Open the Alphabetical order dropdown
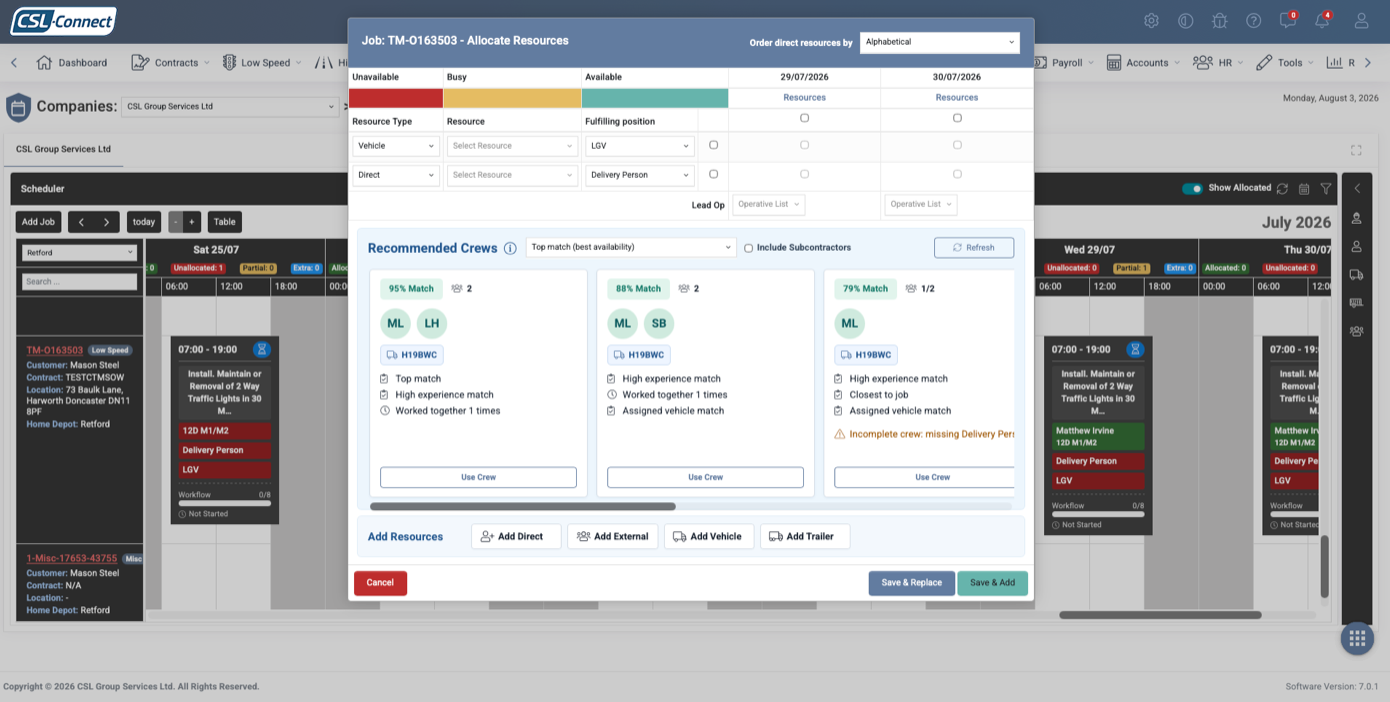1390x702 pixels. click(x=940, y=42)
